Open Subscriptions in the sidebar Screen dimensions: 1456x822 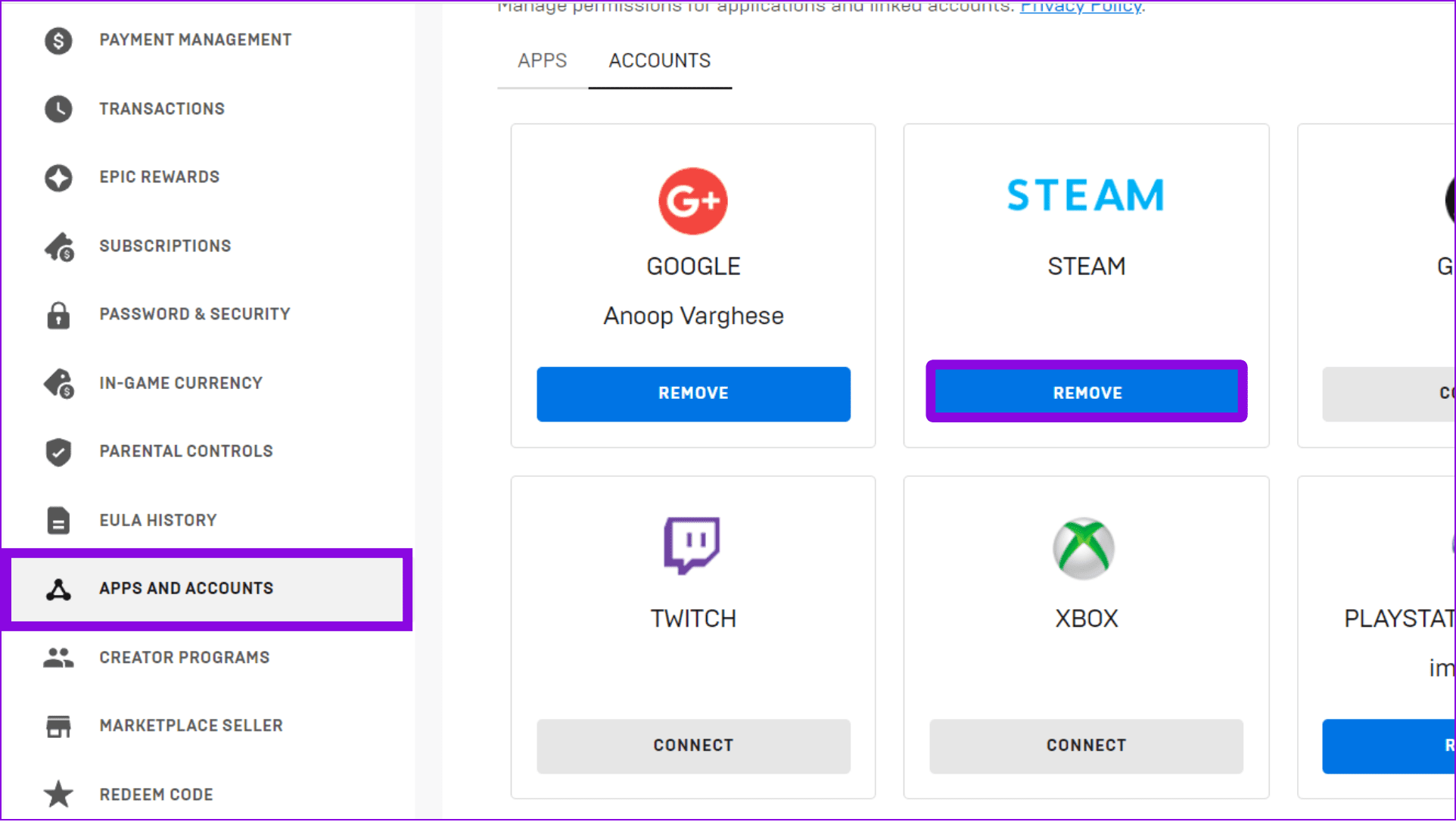click(x=165, y=246)
